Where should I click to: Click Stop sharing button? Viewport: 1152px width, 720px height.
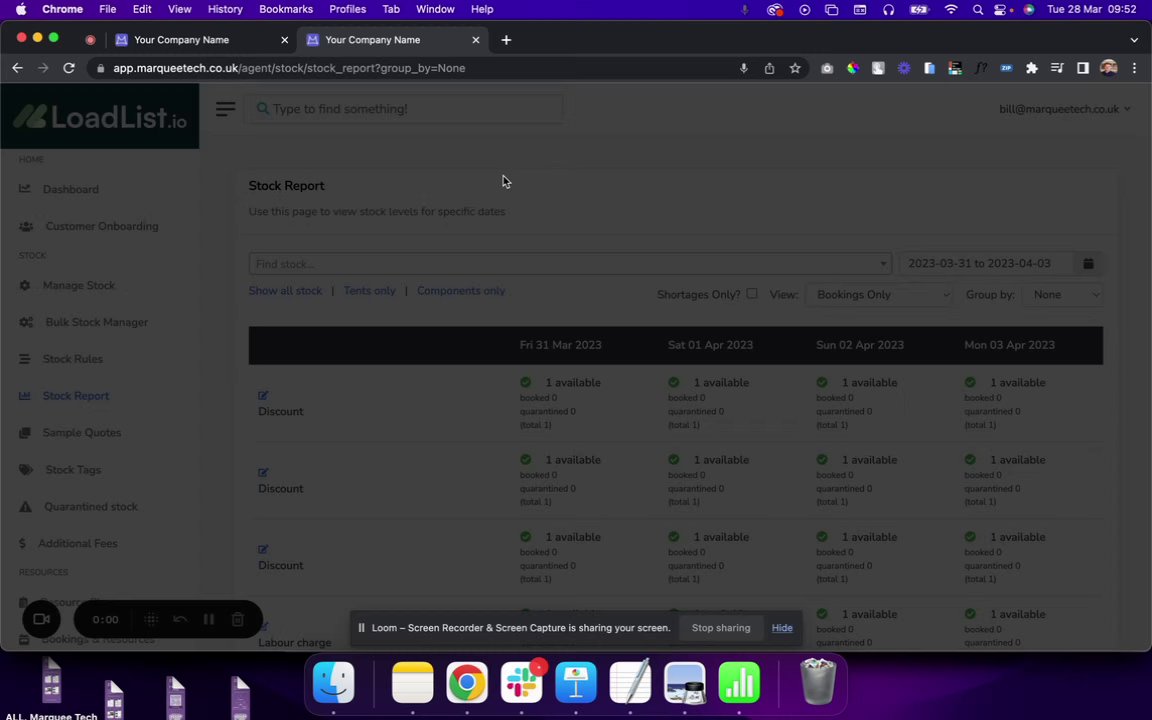tap(721, 628)
